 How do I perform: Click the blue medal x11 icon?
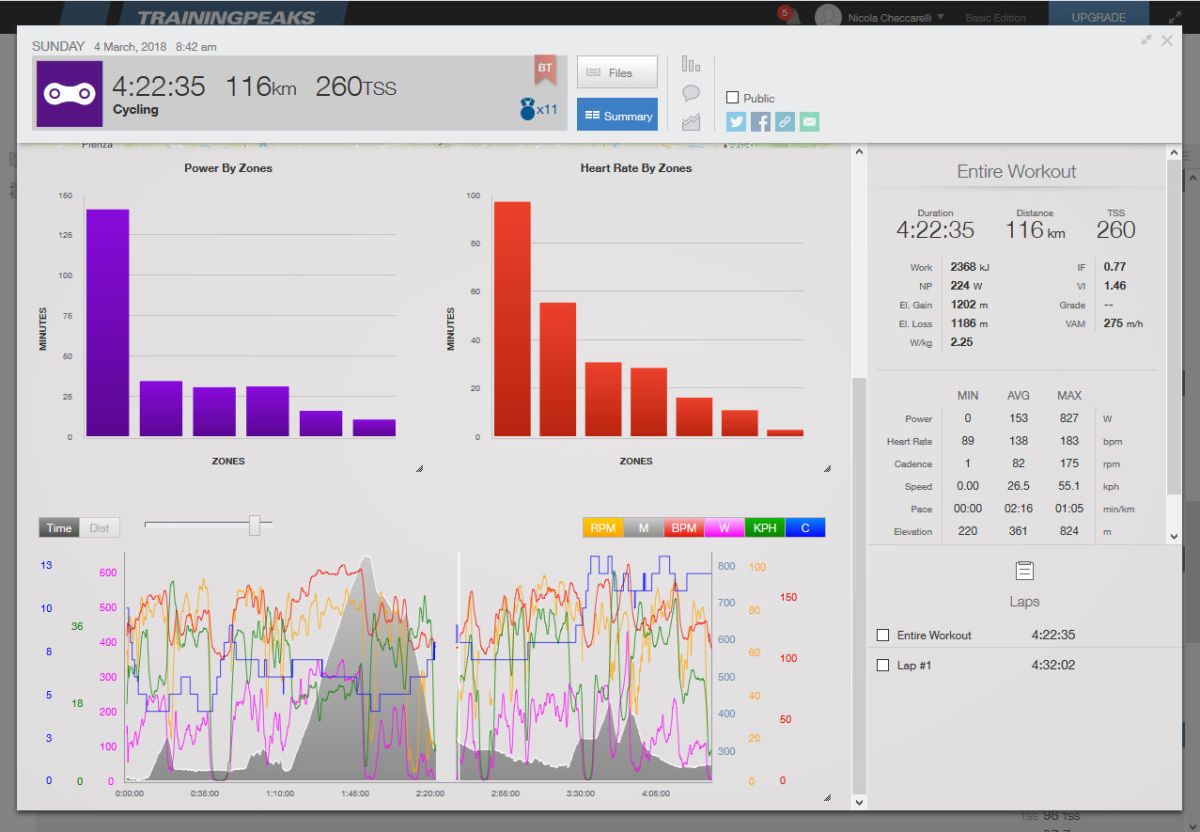(538, 109)
